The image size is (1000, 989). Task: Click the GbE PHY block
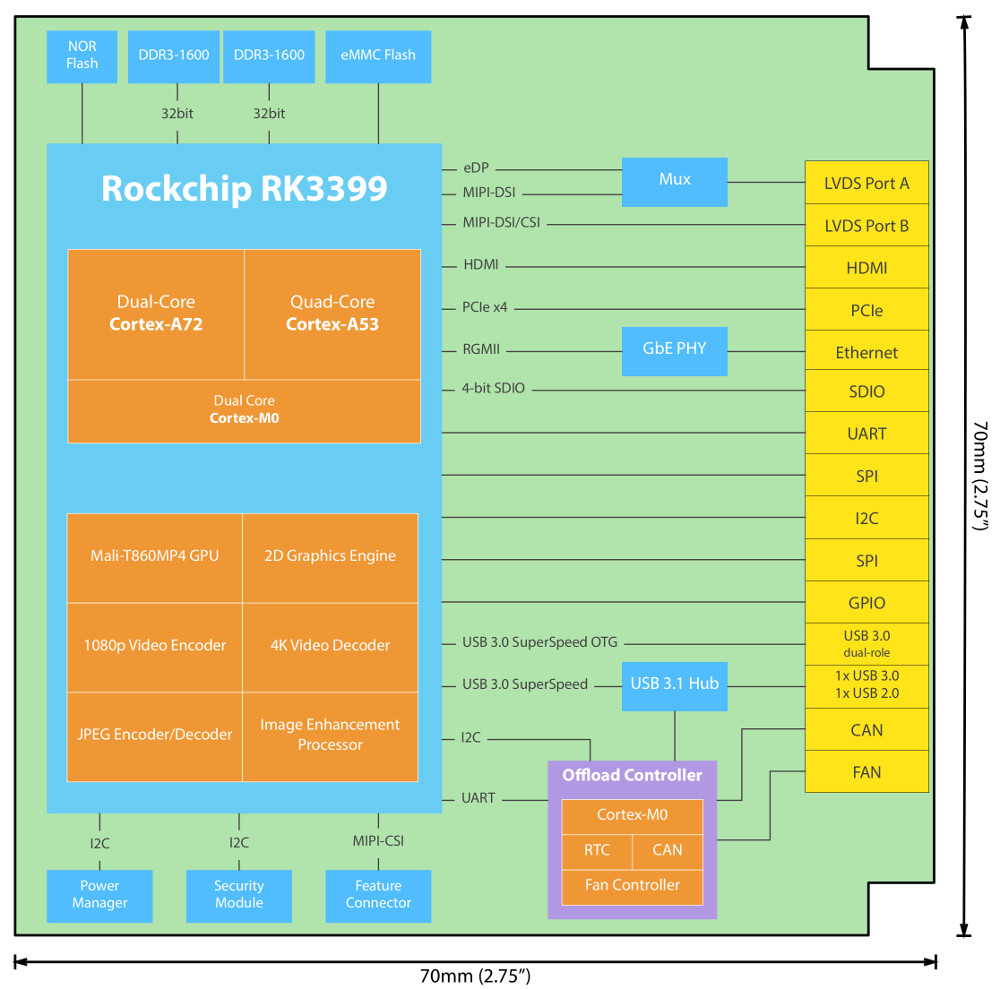point(674,351)
